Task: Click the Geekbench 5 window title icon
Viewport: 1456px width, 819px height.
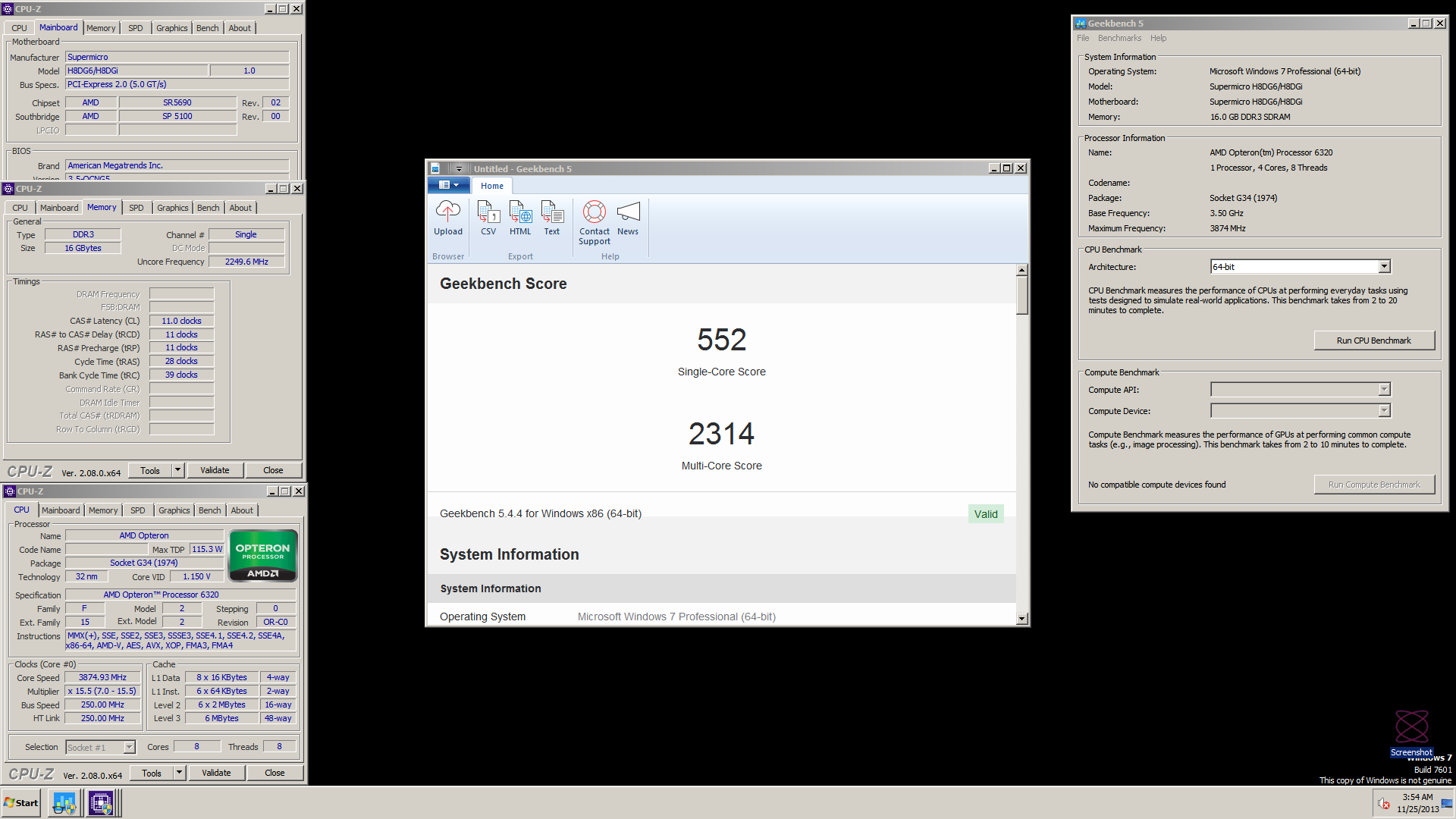Action: click(x=1080, y=24)
